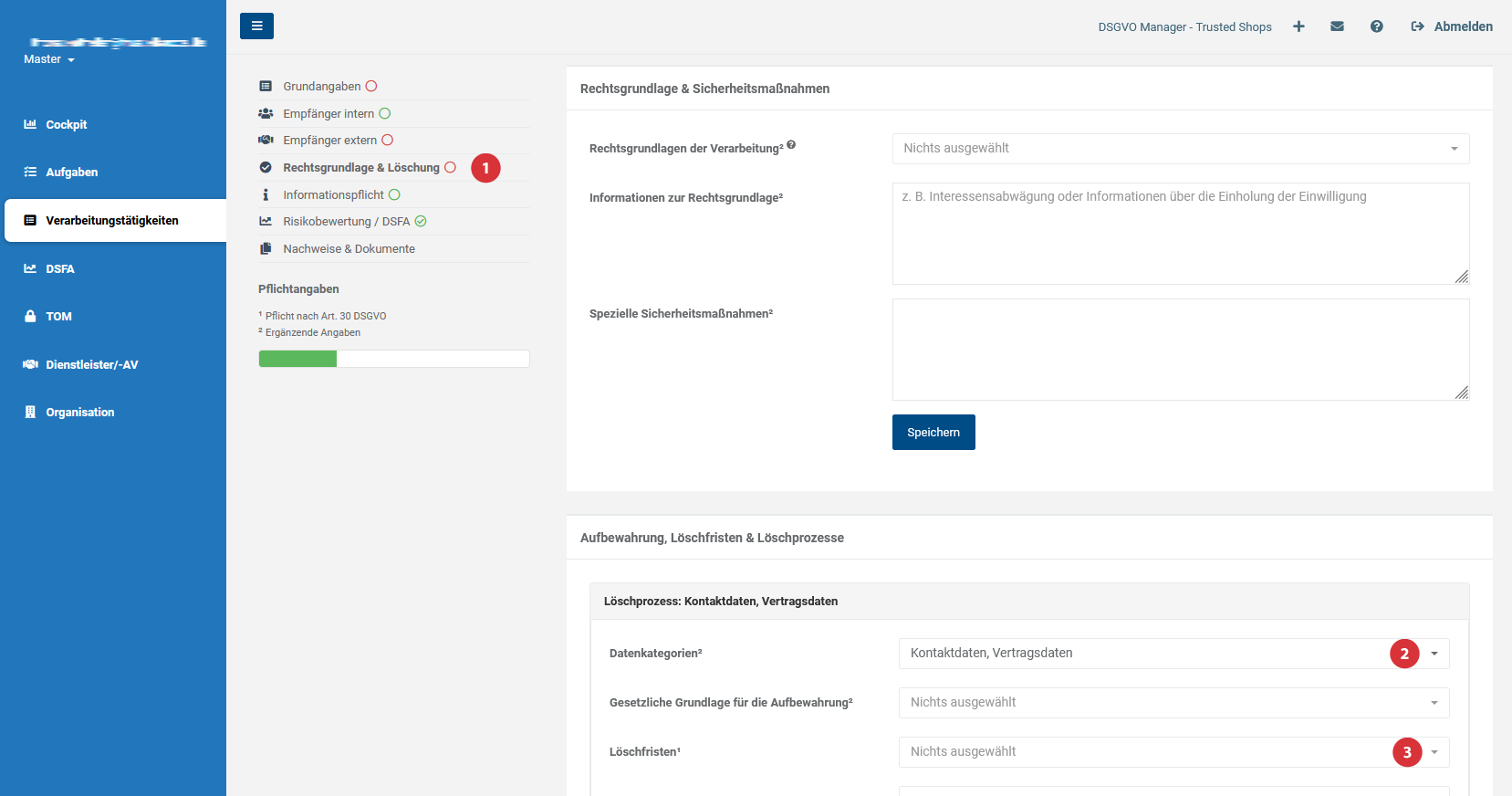
Task: Click the Nachweise documents icon
Action: (x=266, y=249)
